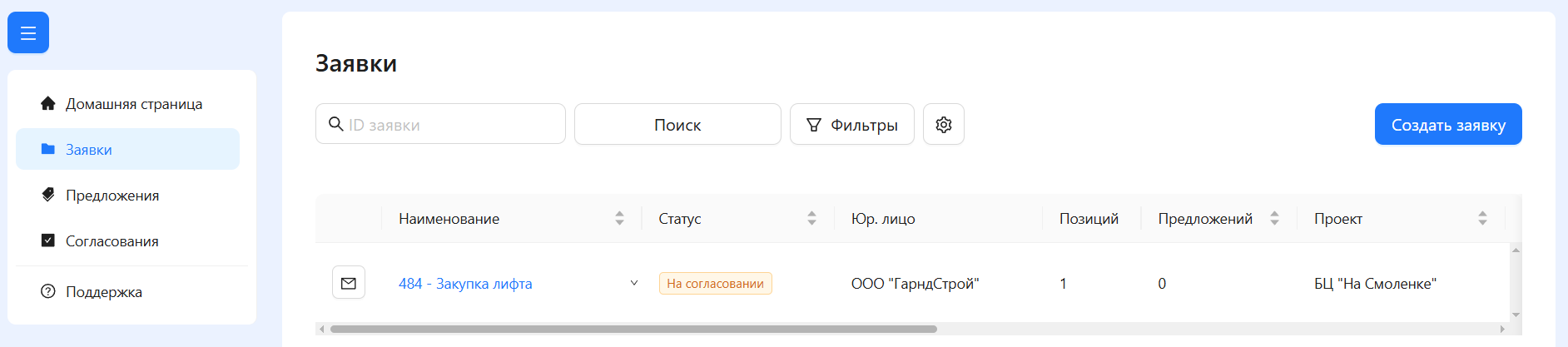Open Домашняя страница in sidebar
Screen dimensions: 1568x347
coord(127,104)
